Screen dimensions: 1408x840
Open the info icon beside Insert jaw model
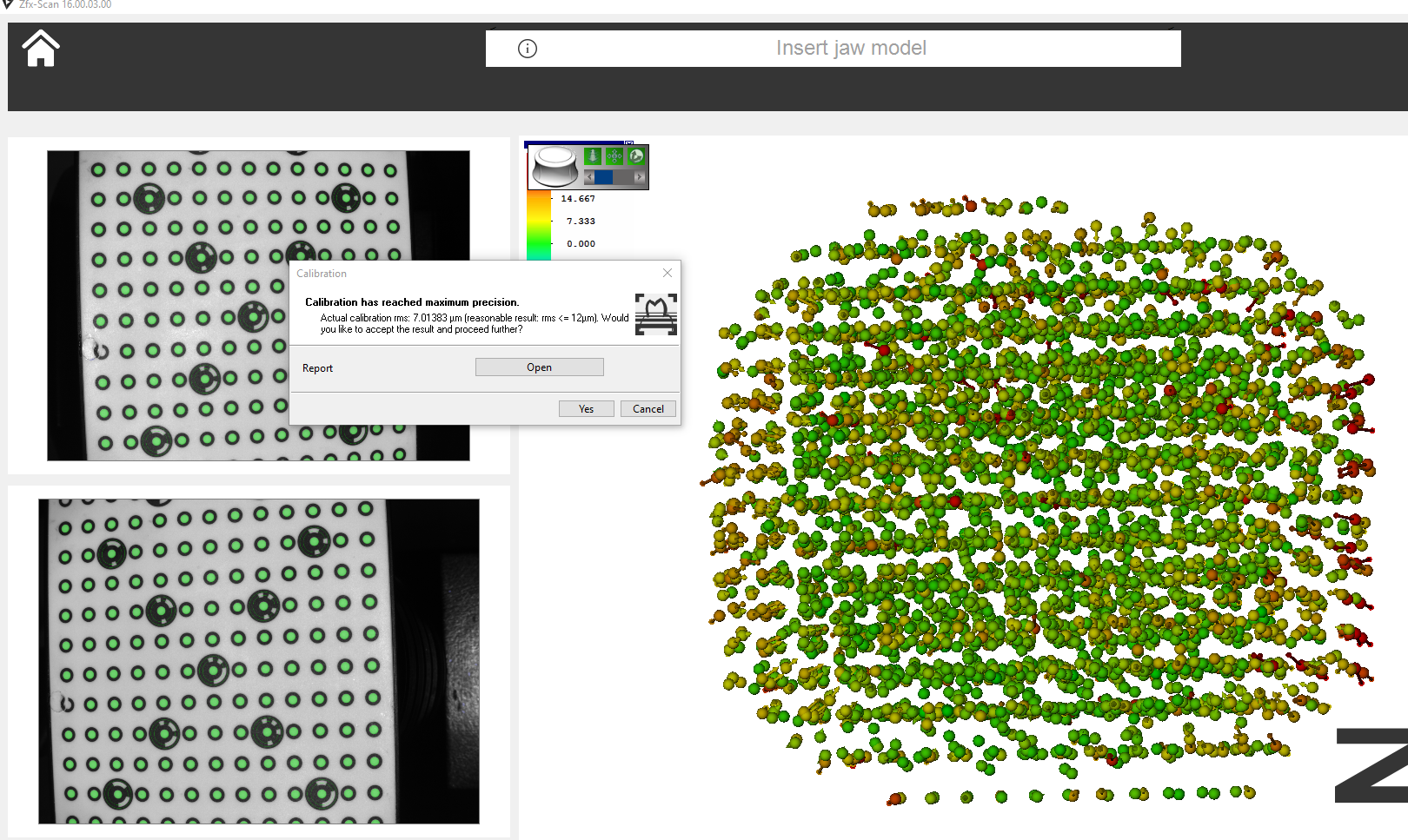[527, 49]
